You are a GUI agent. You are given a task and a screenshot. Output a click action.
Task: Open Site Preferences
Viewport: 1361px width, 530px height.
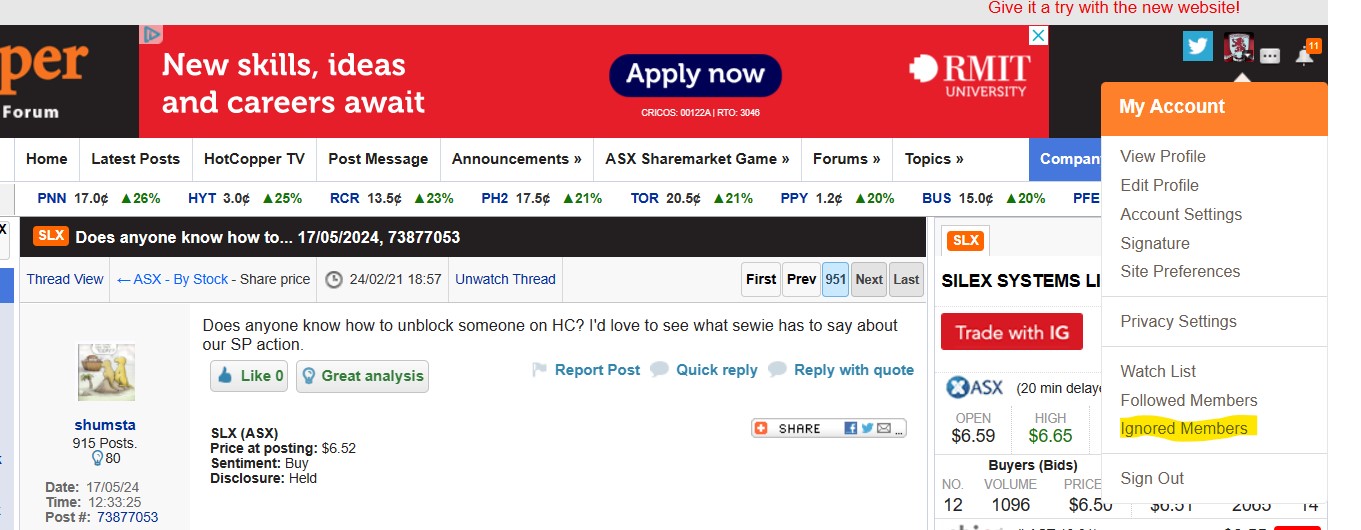(1180, 271)
